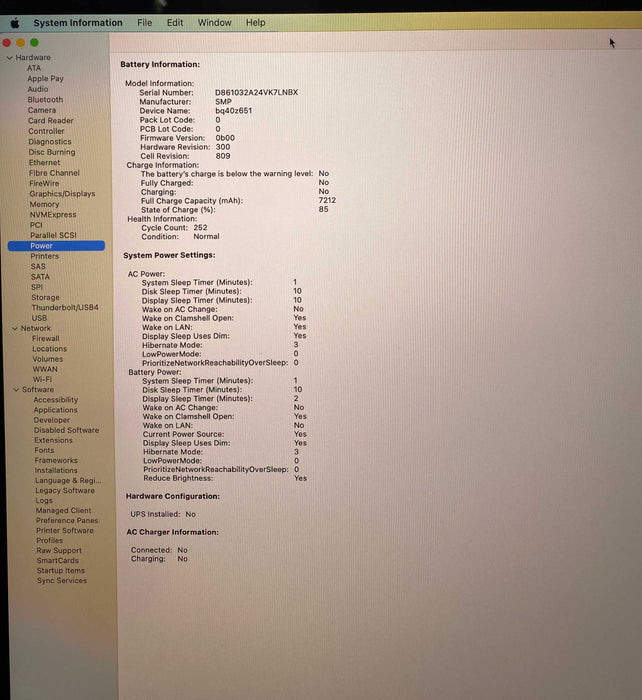Select Firewall under Network

click(x=45, y=338)
